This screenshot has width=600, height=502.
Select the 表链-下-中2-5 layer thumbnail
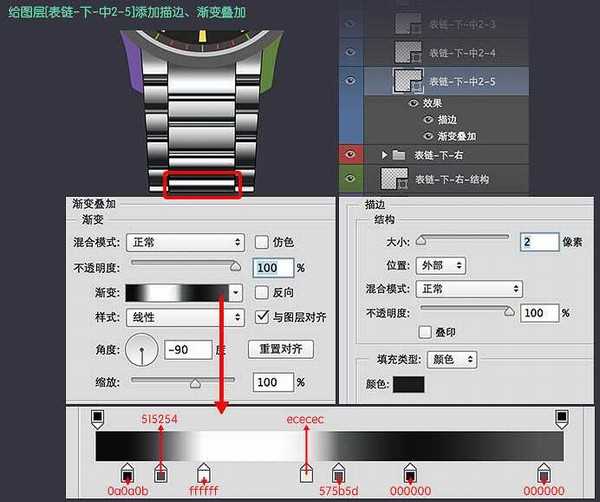click(408, 81)
